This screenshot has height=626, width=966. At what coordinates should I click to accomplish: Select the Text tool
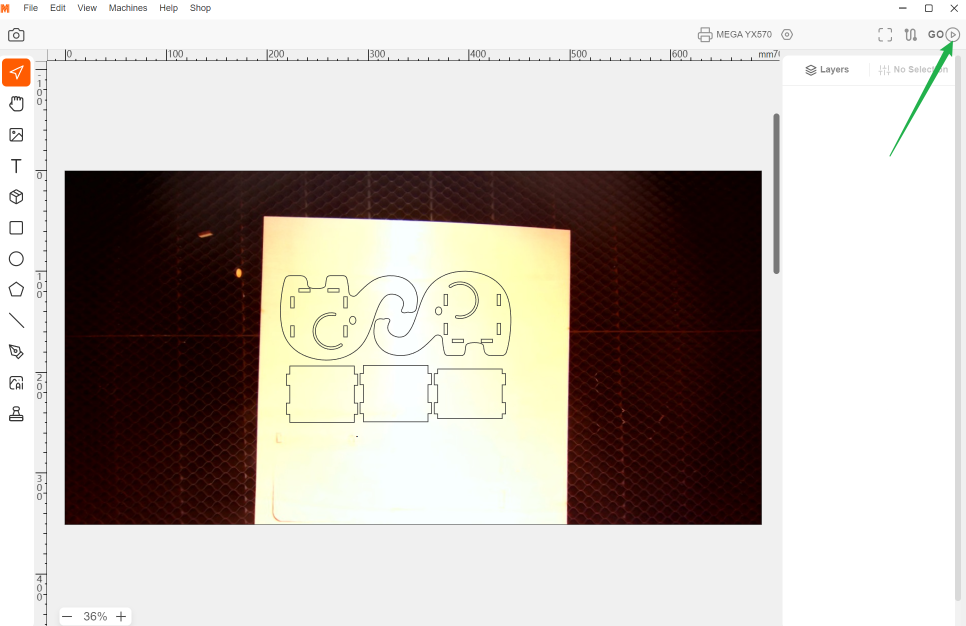[x=16, y=166]
